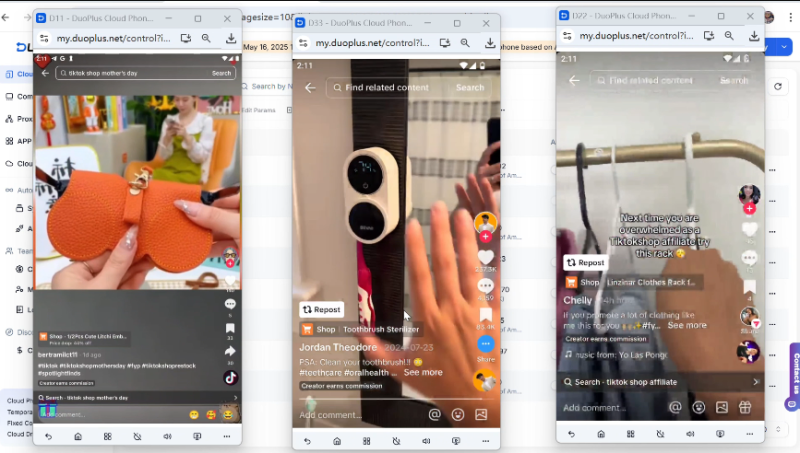Click the volume icon in D11 bottom toolbar
Screen dimensions: 800x453
(x=167, y=436)
